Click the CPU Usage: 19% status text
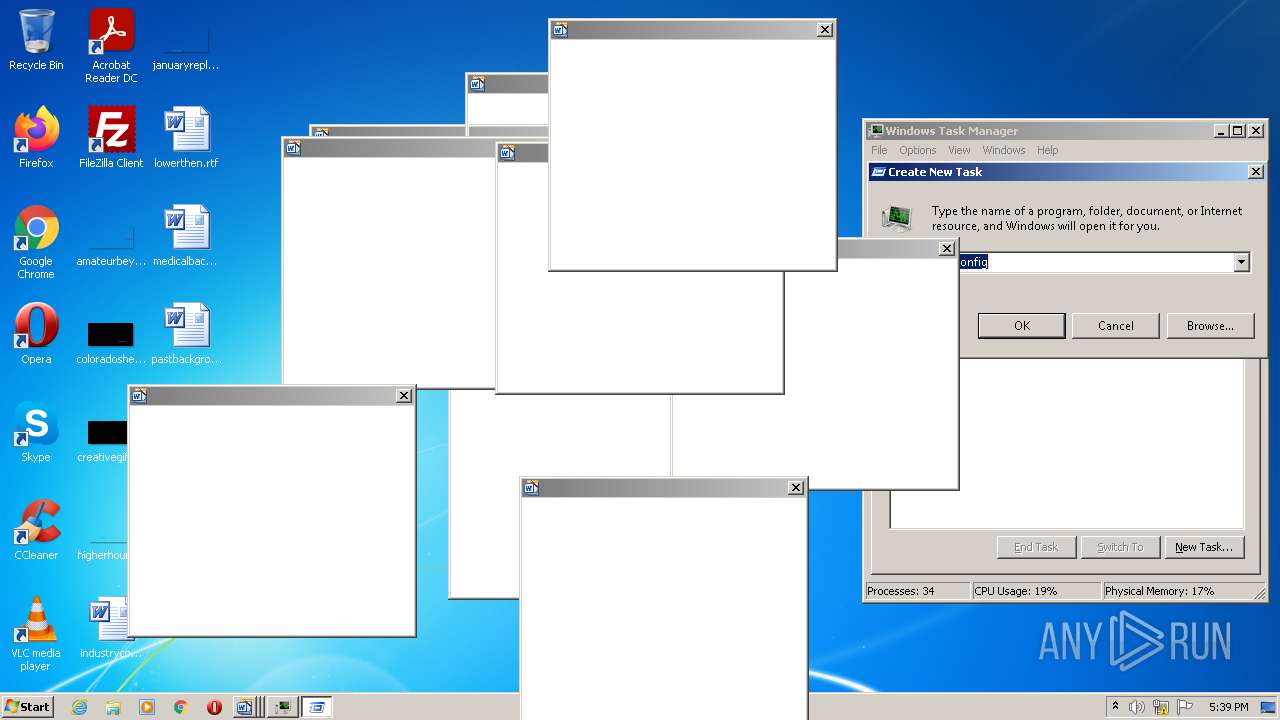 (x=1015, y=591)
